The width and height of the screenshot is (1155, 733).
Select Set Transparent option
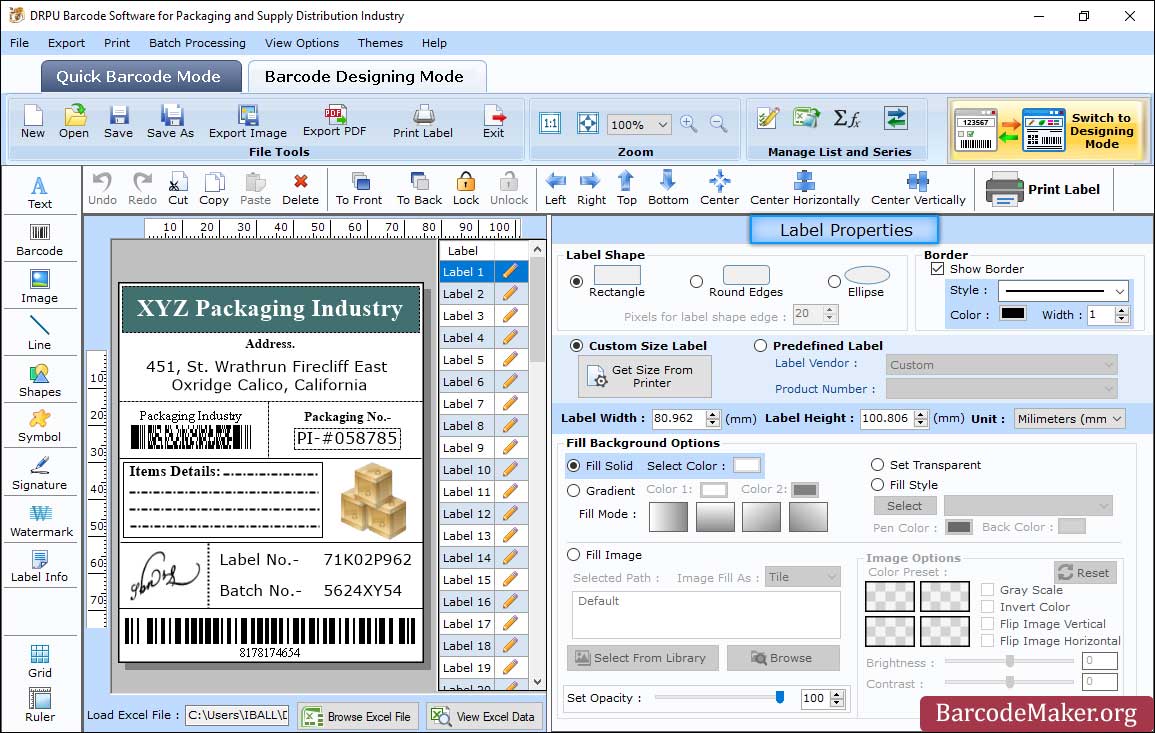pyautogui.click(x=877, y=465)
